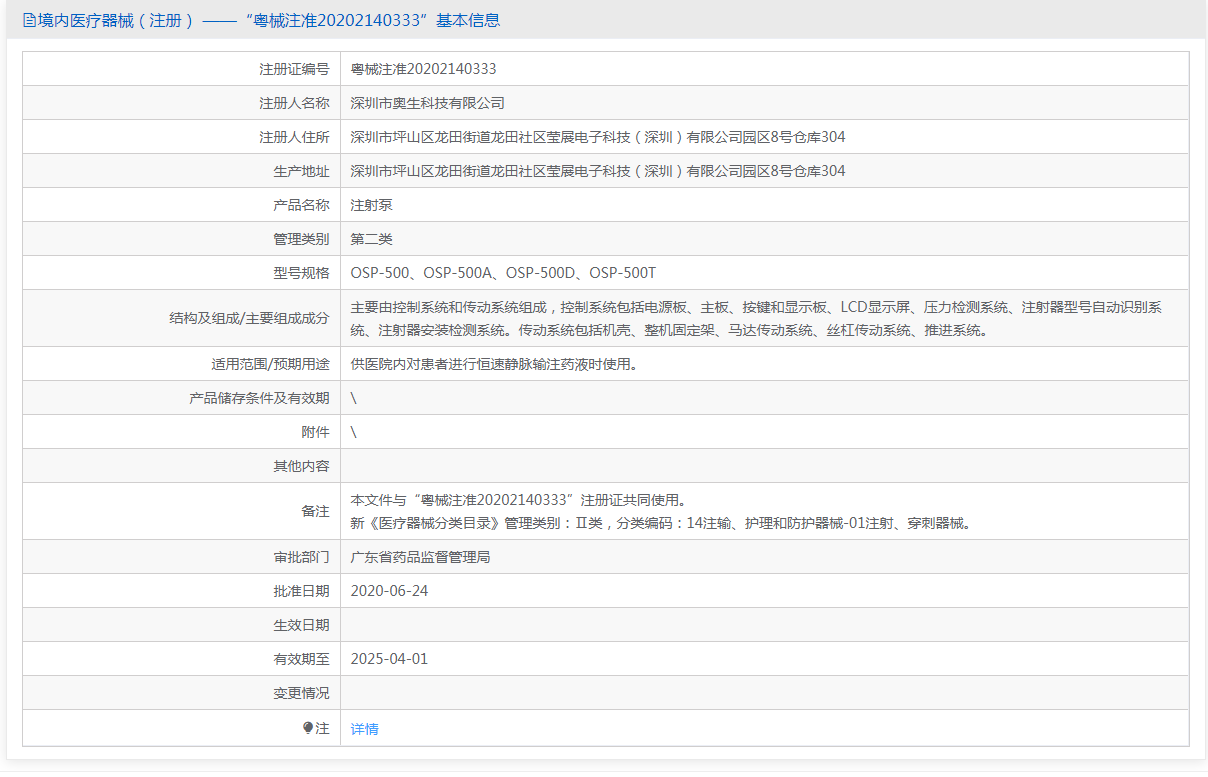Click the approving department 广东省药品监督管理局
This screenshot has width=1208, height=777.
pyautogui.click(x=420, y=557)
